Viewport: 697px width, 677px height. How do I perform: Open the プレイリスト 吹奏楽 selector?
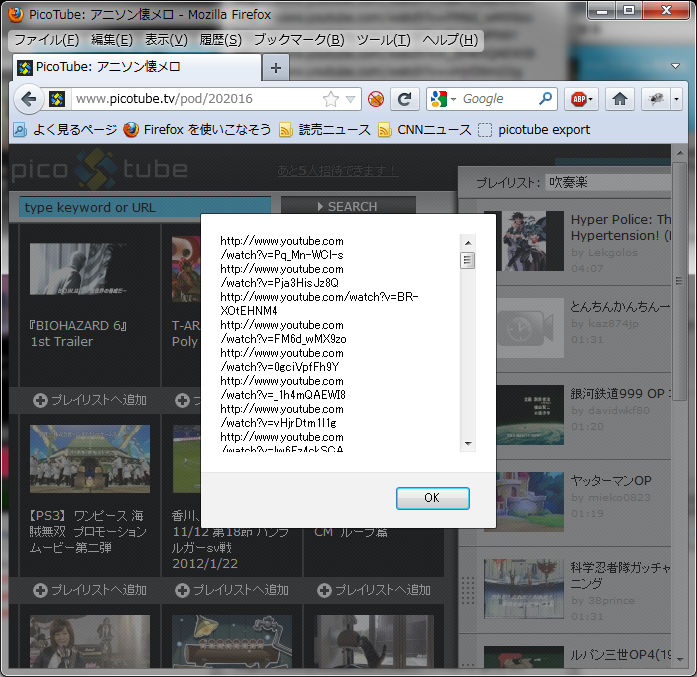click(x=608, y=182)
